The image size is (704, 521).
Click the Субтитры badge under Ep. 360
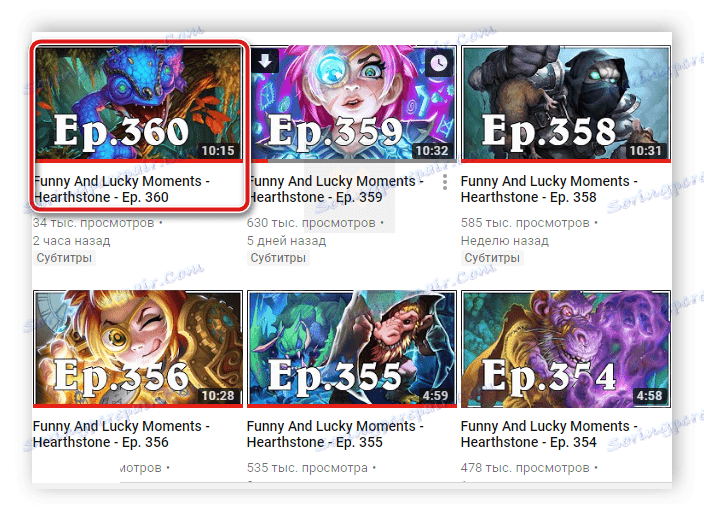64,258
